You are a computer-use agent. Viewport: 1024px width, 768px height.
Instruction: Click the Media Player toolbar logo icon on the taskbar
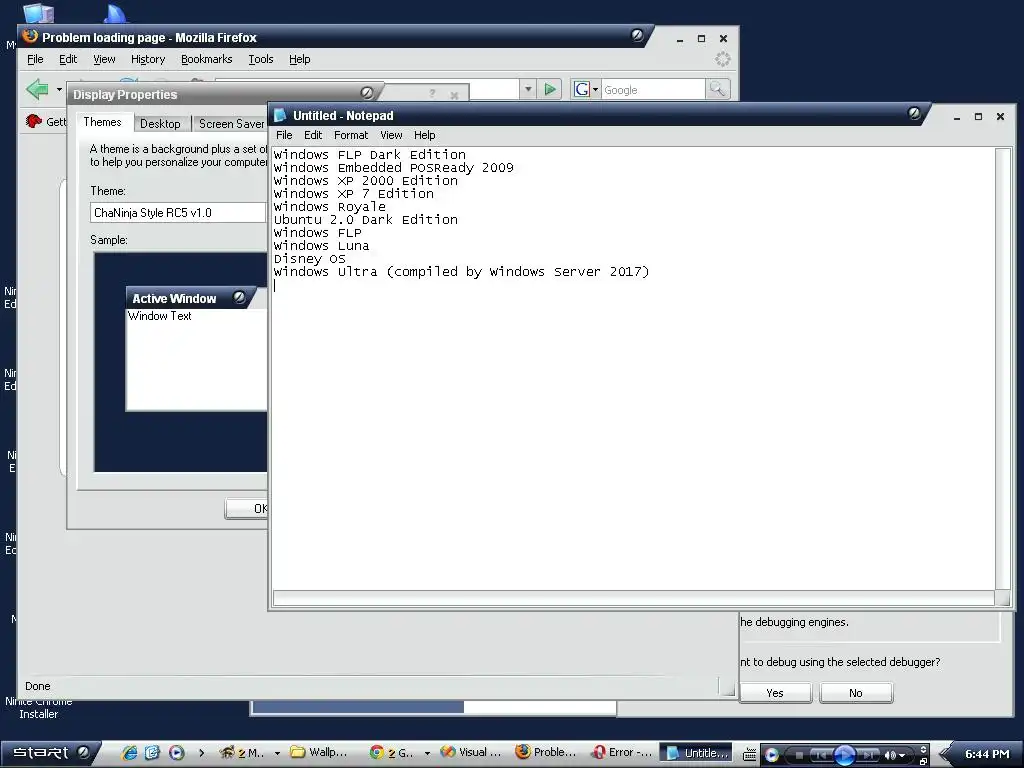(771, 754)
